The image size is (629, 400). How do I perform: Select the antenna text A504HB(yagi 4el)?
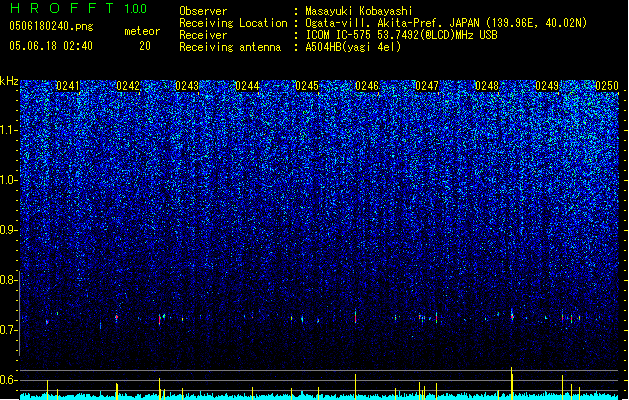353,47
